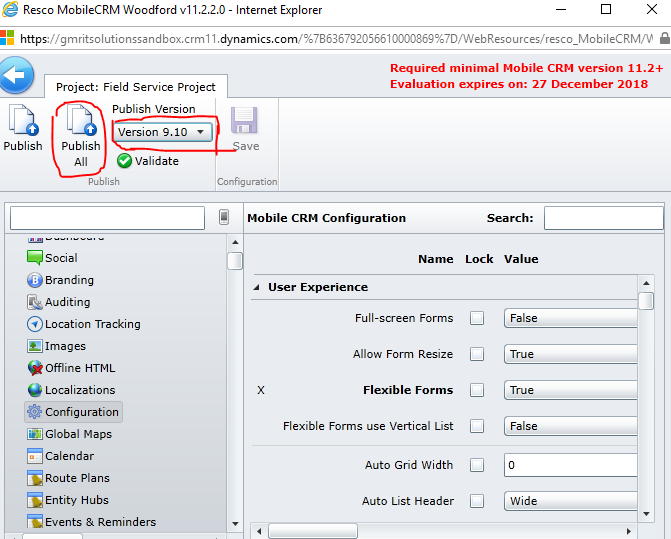Image resolution: width=671 pixels, height=539 pixels.
Task: Open Localizations in the sidebar
Action: click(71, 390)
